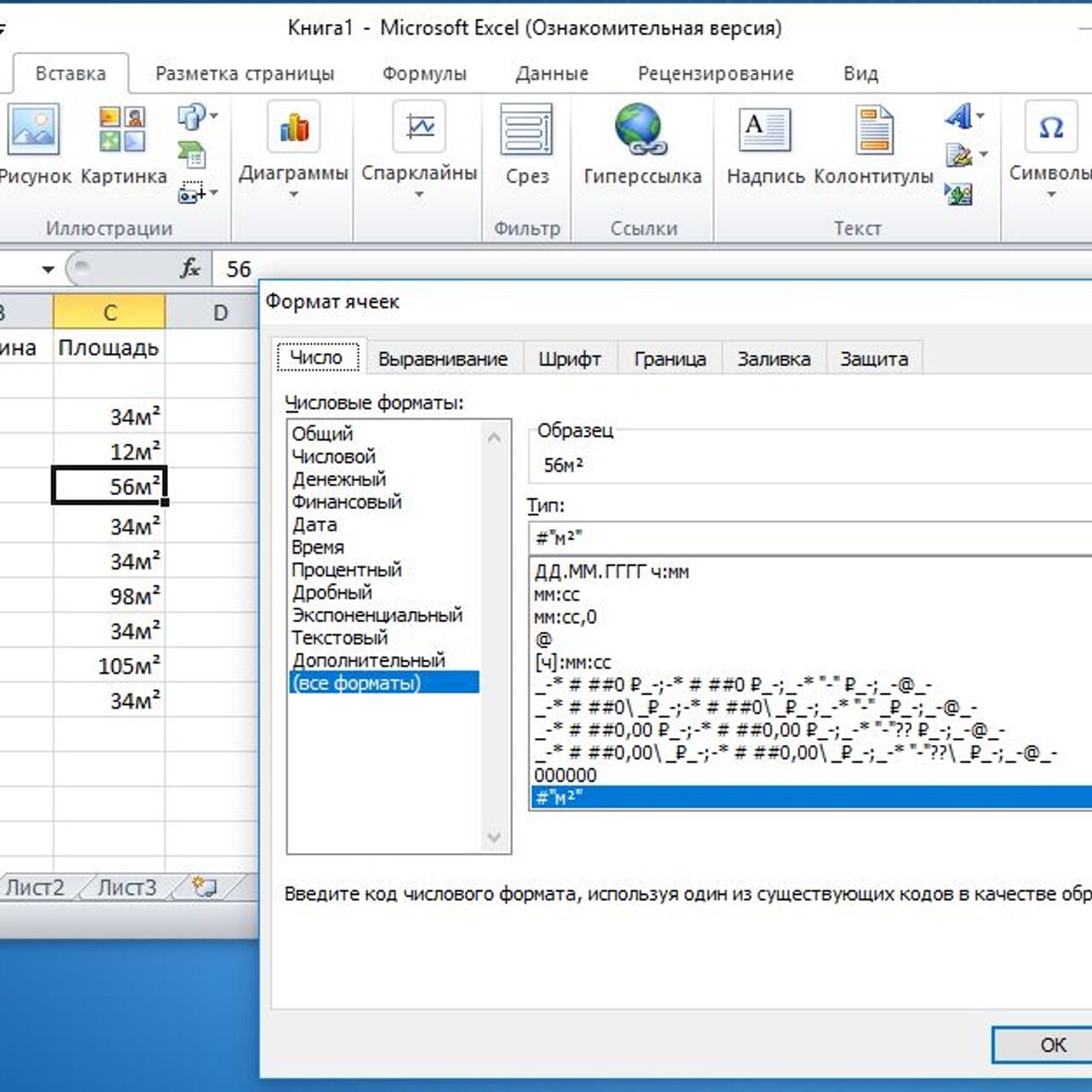The width and height of the screenshot is (1092, 1092).
Task: Expand the Диаграммы charts dropdown
Action: [x=293, y=195]
